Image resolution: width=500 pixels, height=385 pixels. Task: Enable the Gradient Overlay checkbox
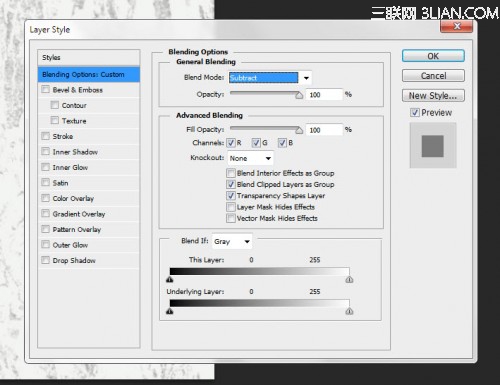[x=45, y=213]
